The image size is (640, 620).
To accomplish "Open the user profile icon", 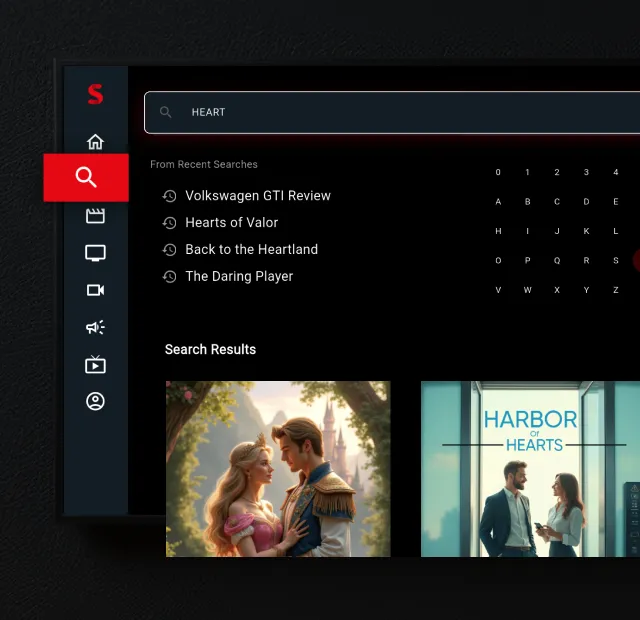I will (x=95, y=402).
